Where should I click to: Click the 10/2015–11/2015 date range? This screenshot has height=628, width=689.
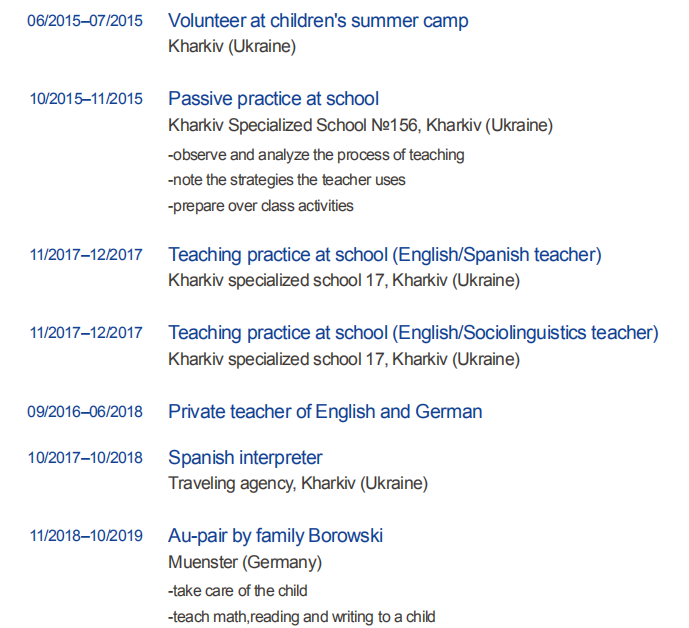click(x=86, y=99)
